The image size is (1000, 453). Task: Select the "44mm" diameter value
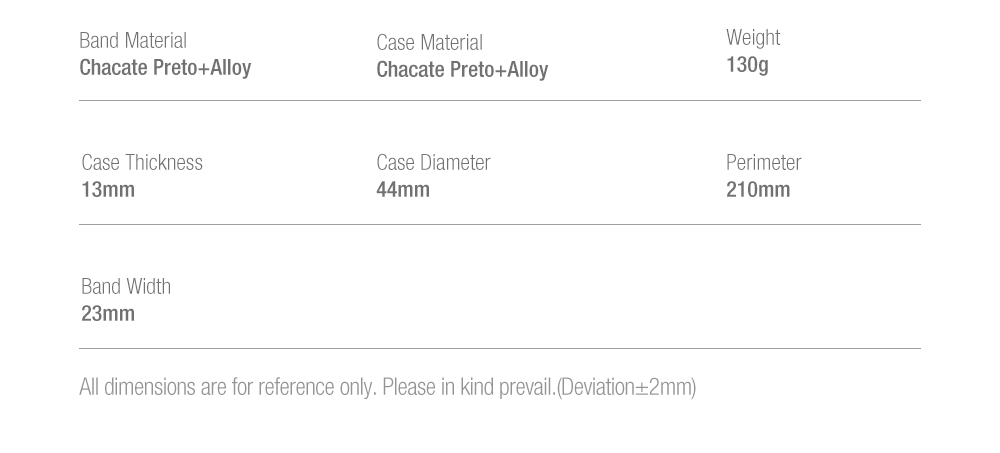tap(403, 190)
